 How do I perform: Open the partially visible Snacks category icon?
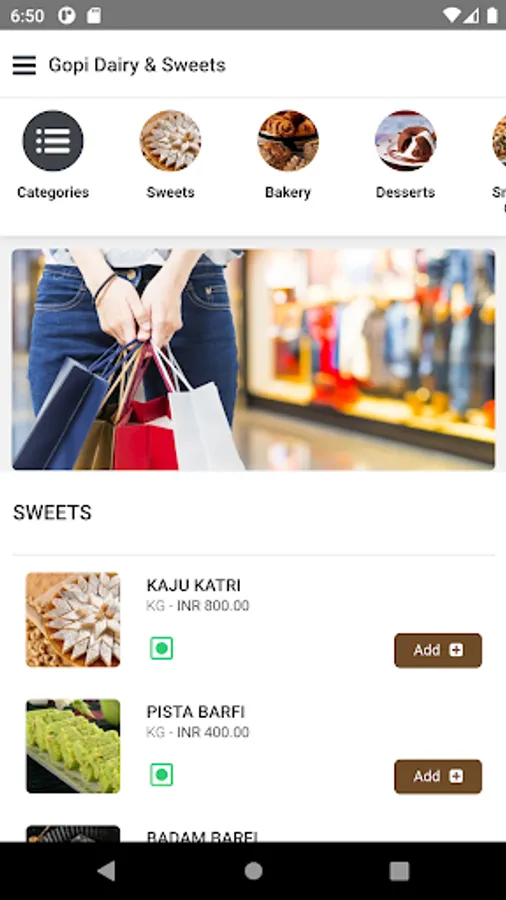[499, 141]
